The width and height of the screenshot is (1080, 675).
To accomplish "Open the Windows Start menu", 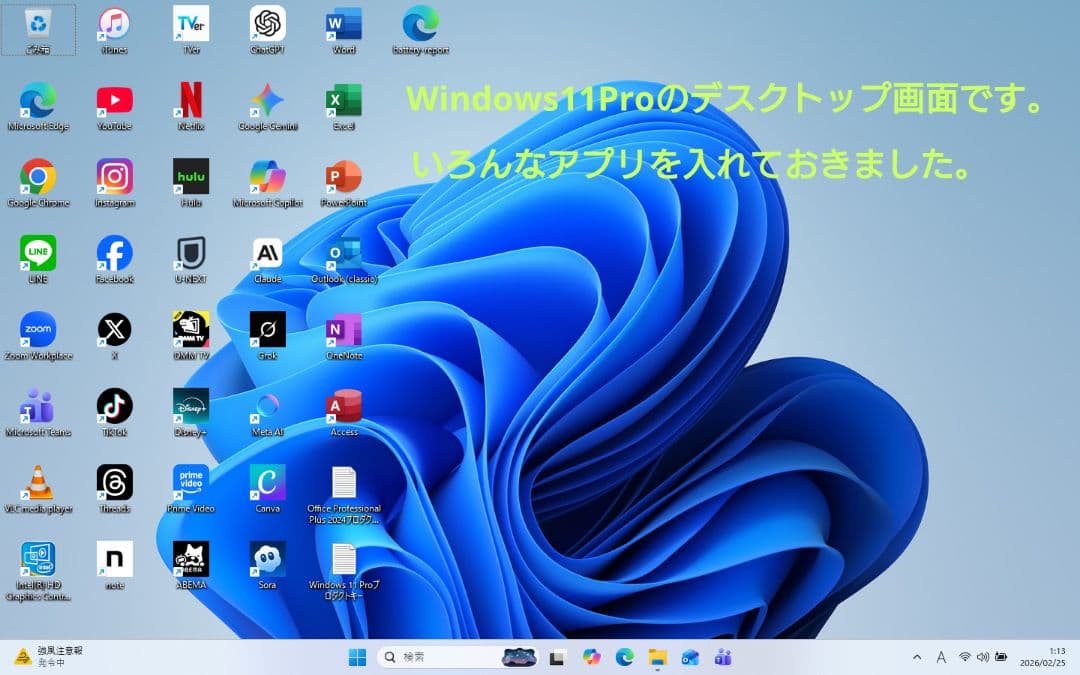I will [x=357, y=657].
